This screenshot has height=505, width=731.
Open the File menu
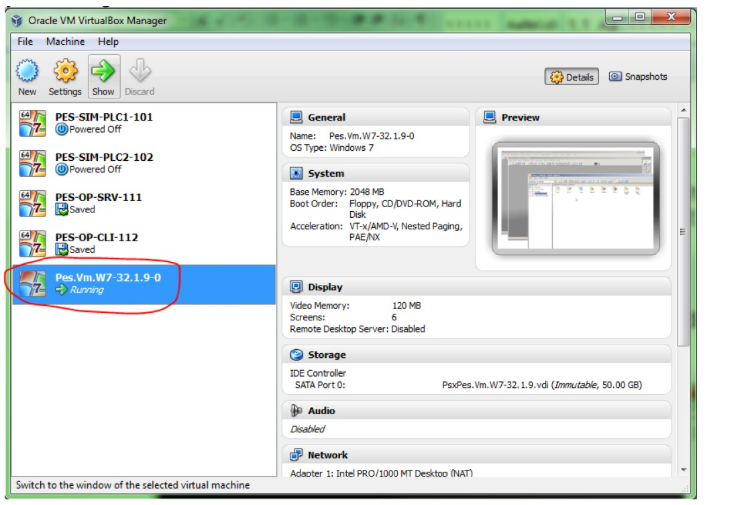point(25,42)
